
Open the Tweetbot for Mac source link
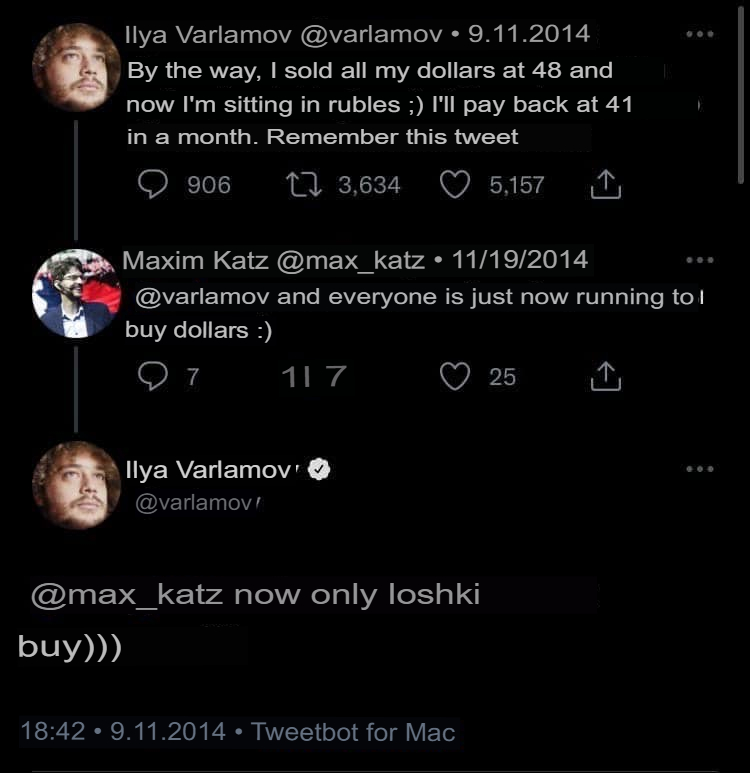click(x=353, y=731)
